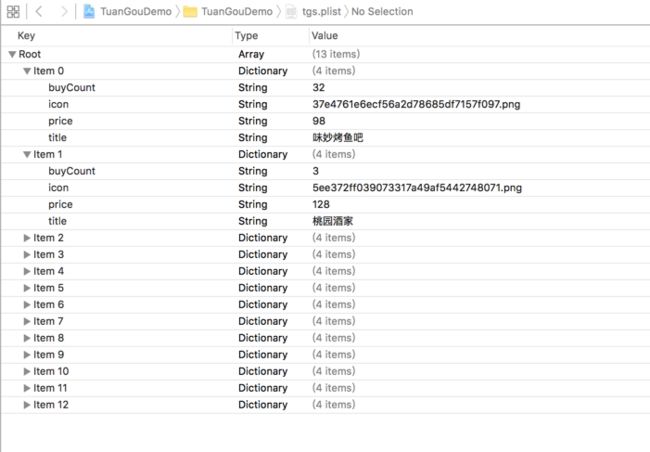Expand Item 7 dictionary

pyautogui.click(x=27, y=321)
